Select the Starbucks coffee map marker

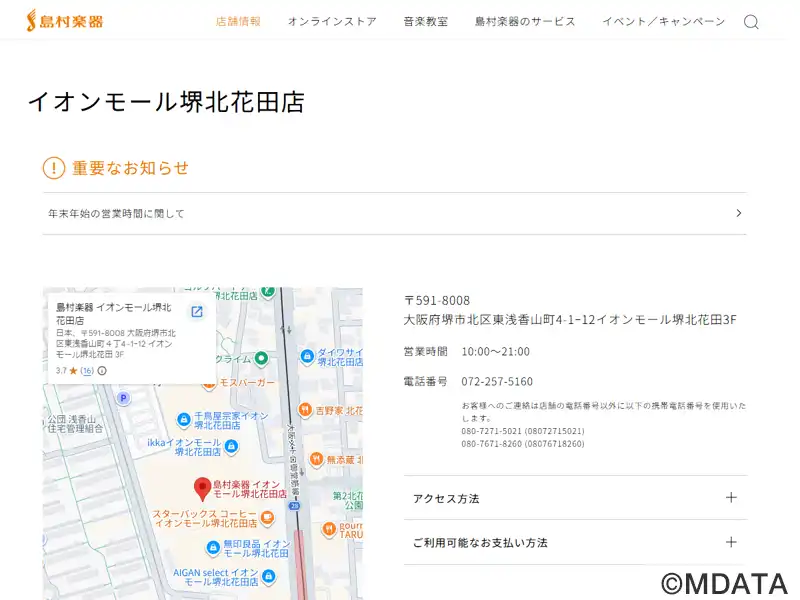pyautogui.click(x=267, y=517)
